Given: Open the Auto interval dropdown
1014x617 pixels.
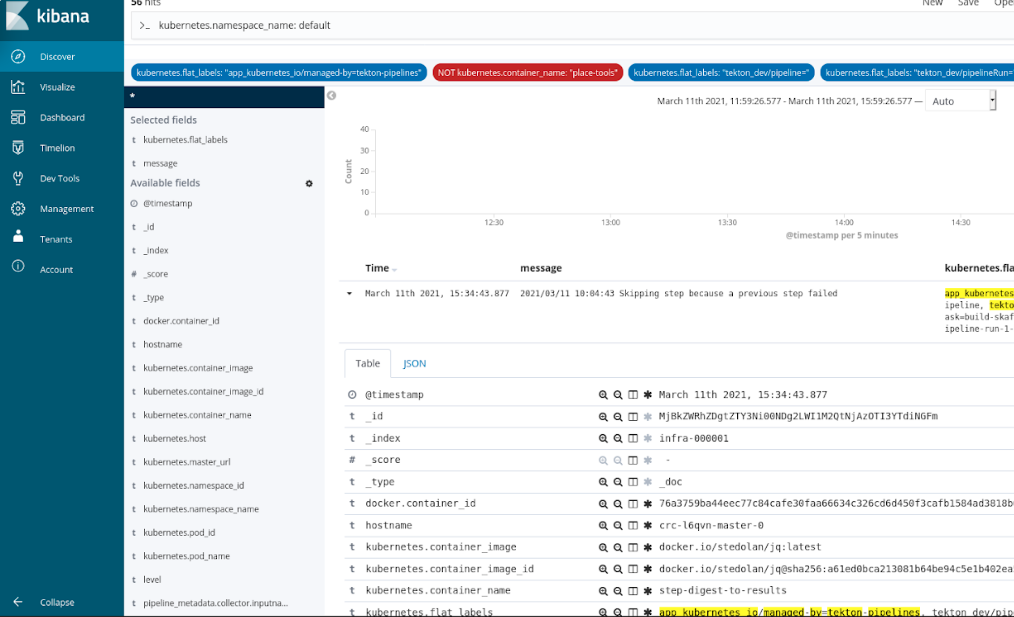Looking at the screenshot, I should (x=962, y=101).
